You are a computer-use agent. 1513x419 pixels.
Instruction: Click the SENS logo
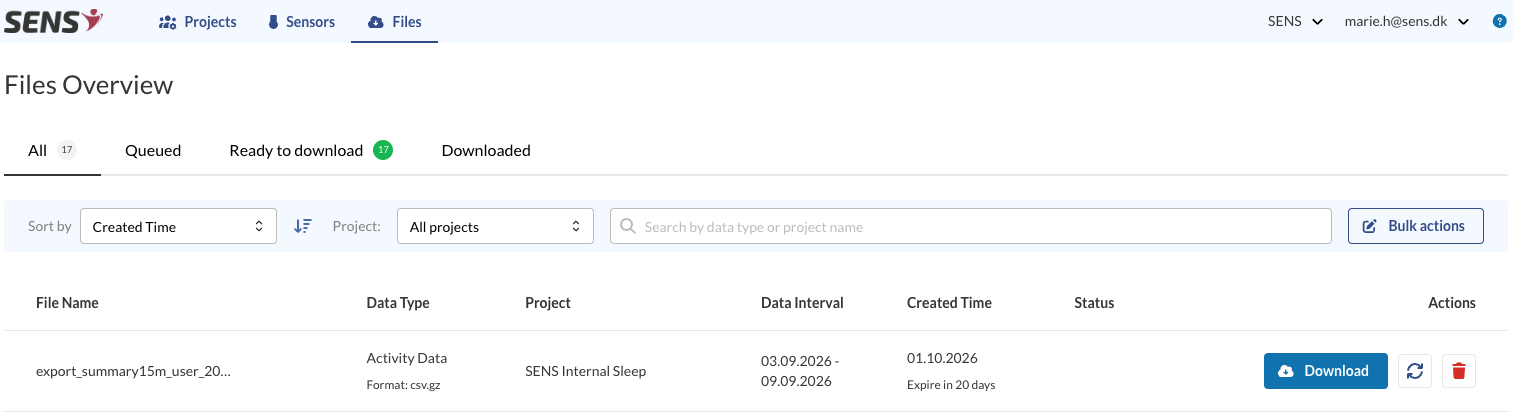(x=53, y=20)
